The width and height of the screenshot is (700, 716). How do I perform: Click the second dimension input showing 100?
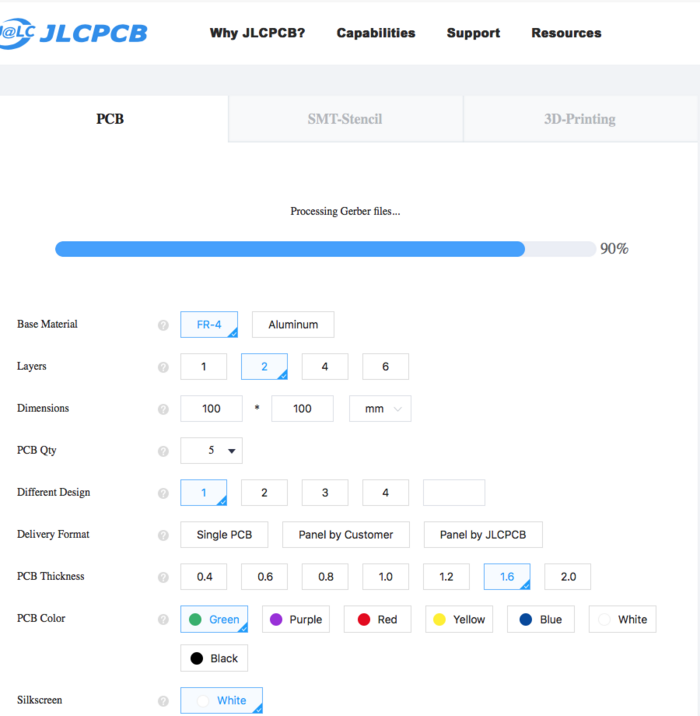pyautogui.click(x=302, y=408)
